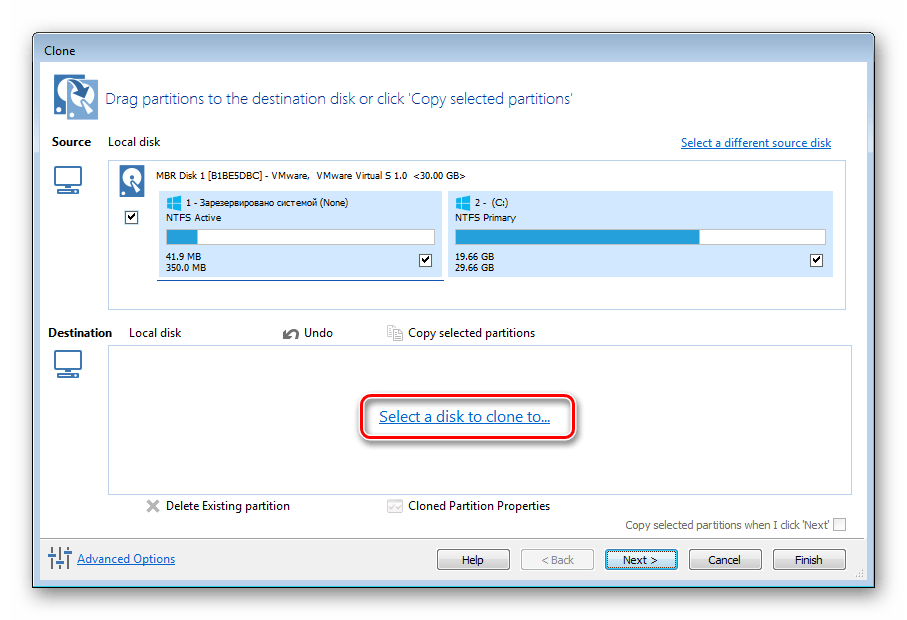Click the Windows logo on partition 1
Viewport: 907px width, 620px height.
tap(174, 203)
